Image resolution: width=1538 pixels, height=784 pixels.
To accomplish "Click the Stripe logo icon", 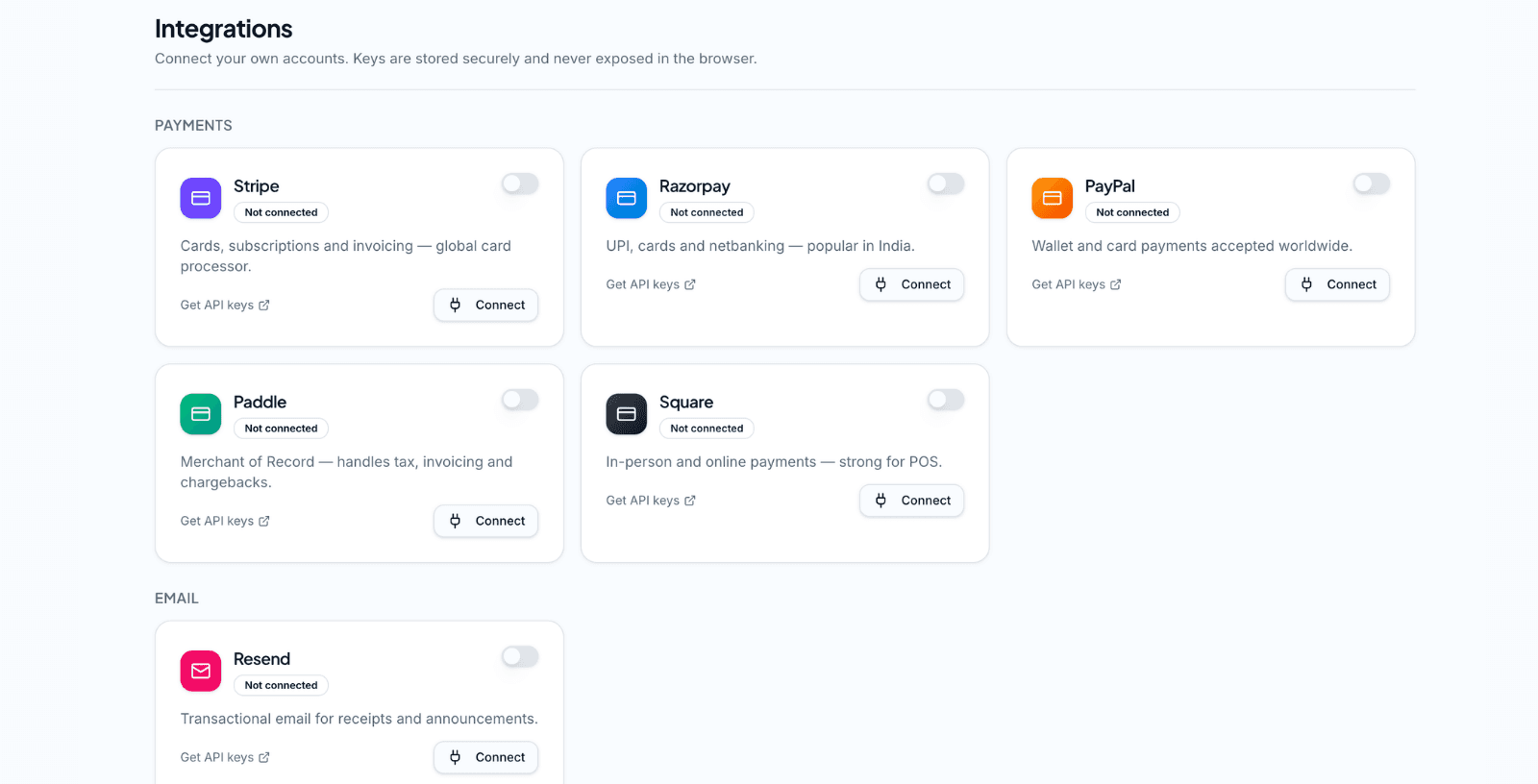I will (x=200, y=198).
